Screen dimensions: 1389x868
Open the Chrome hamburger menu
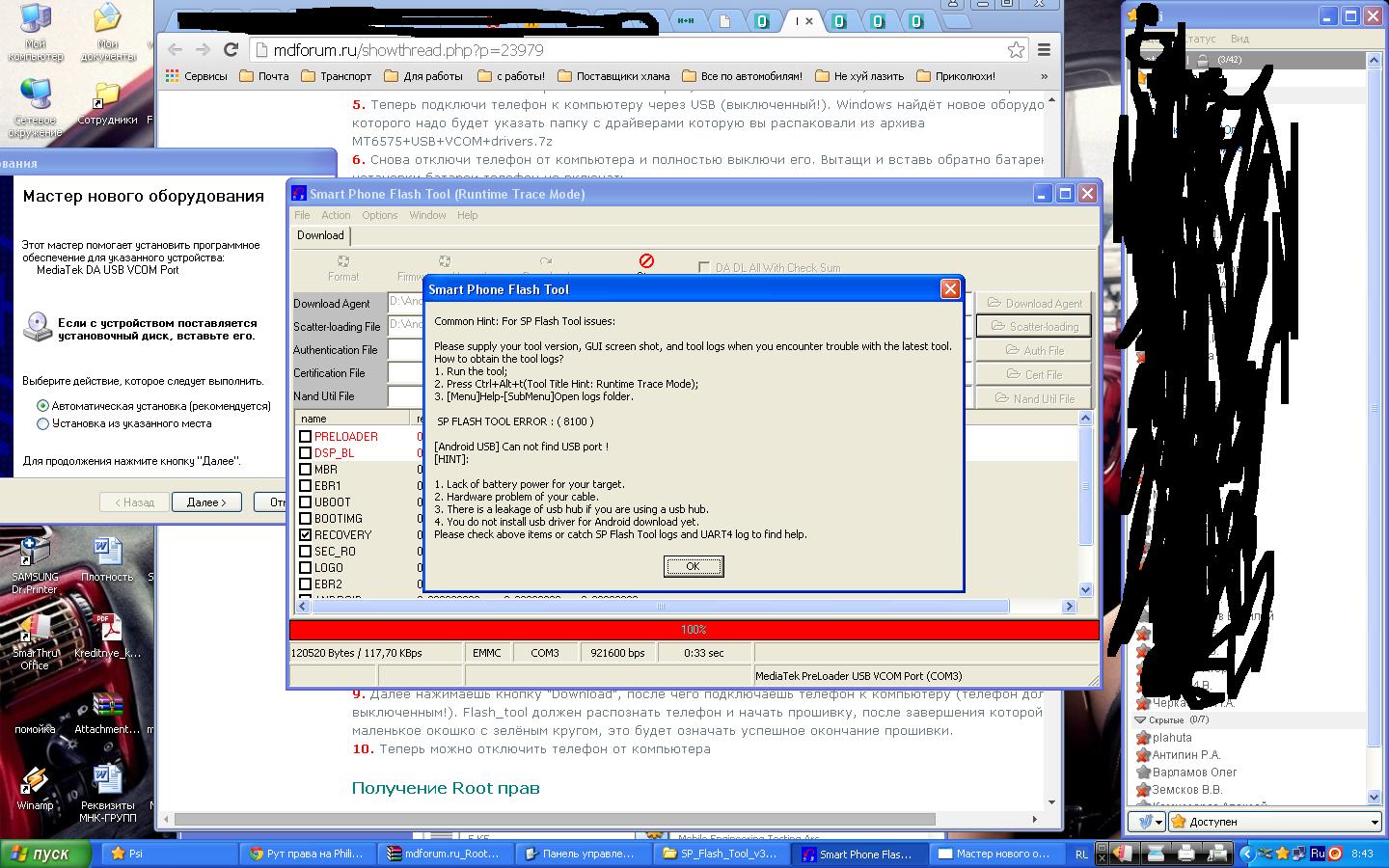coord(1044,49)
